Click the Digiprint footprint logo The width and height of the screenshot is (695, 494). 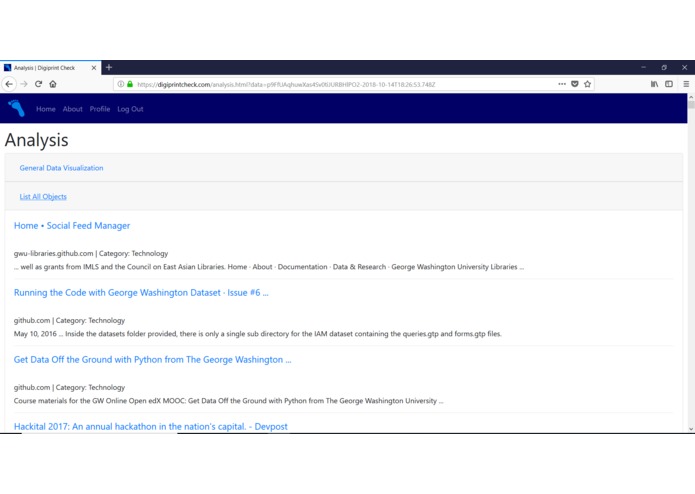tap(16, 108)
